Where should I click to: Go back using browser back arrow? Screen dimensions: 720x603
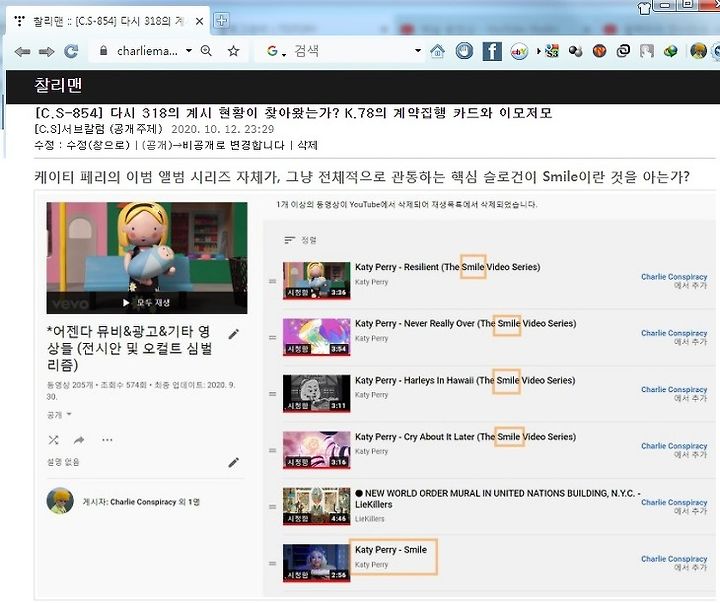[x=22, y=51]
